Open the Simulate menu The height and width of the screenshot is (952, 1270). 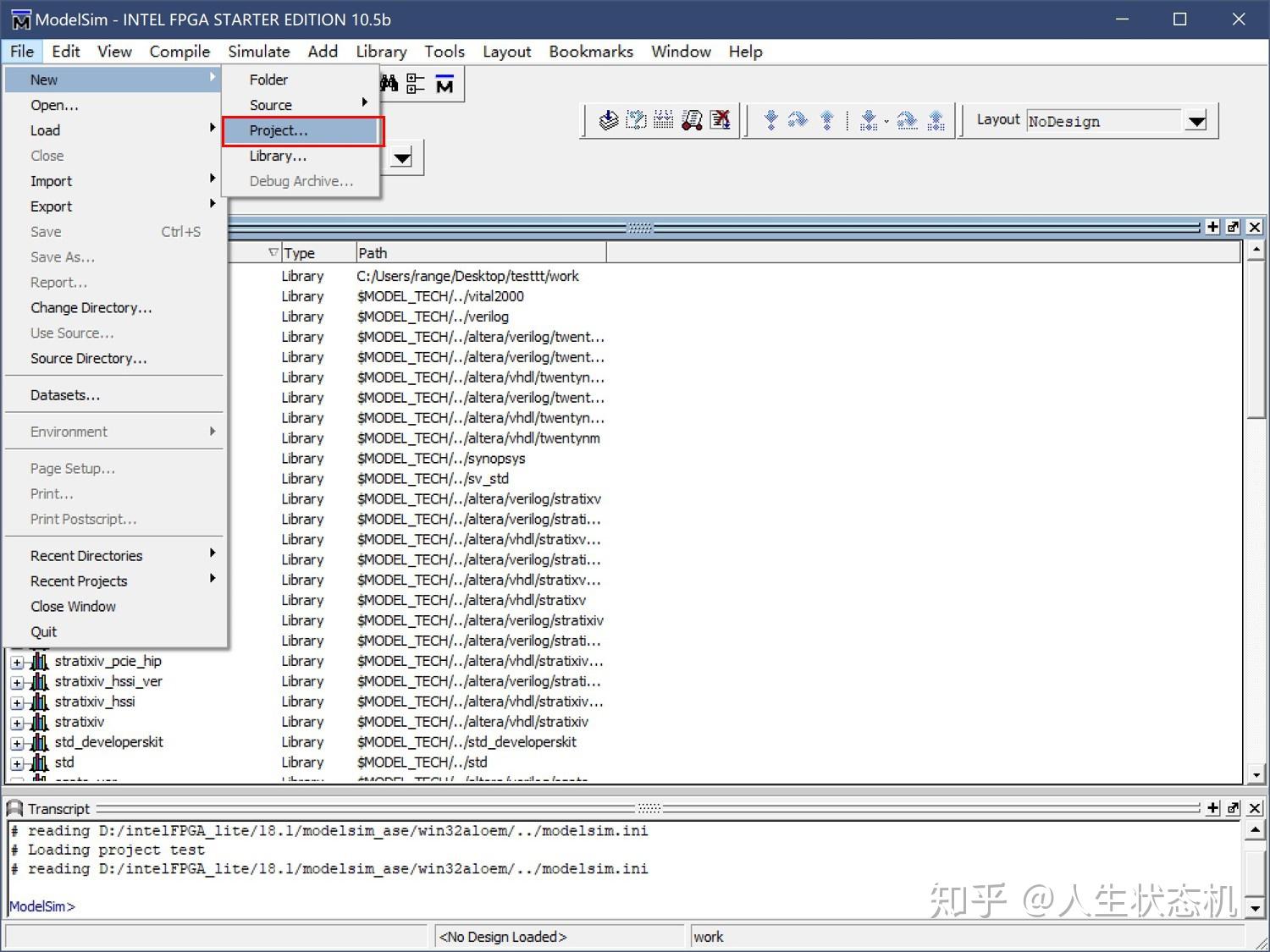(x=259, y=51)
